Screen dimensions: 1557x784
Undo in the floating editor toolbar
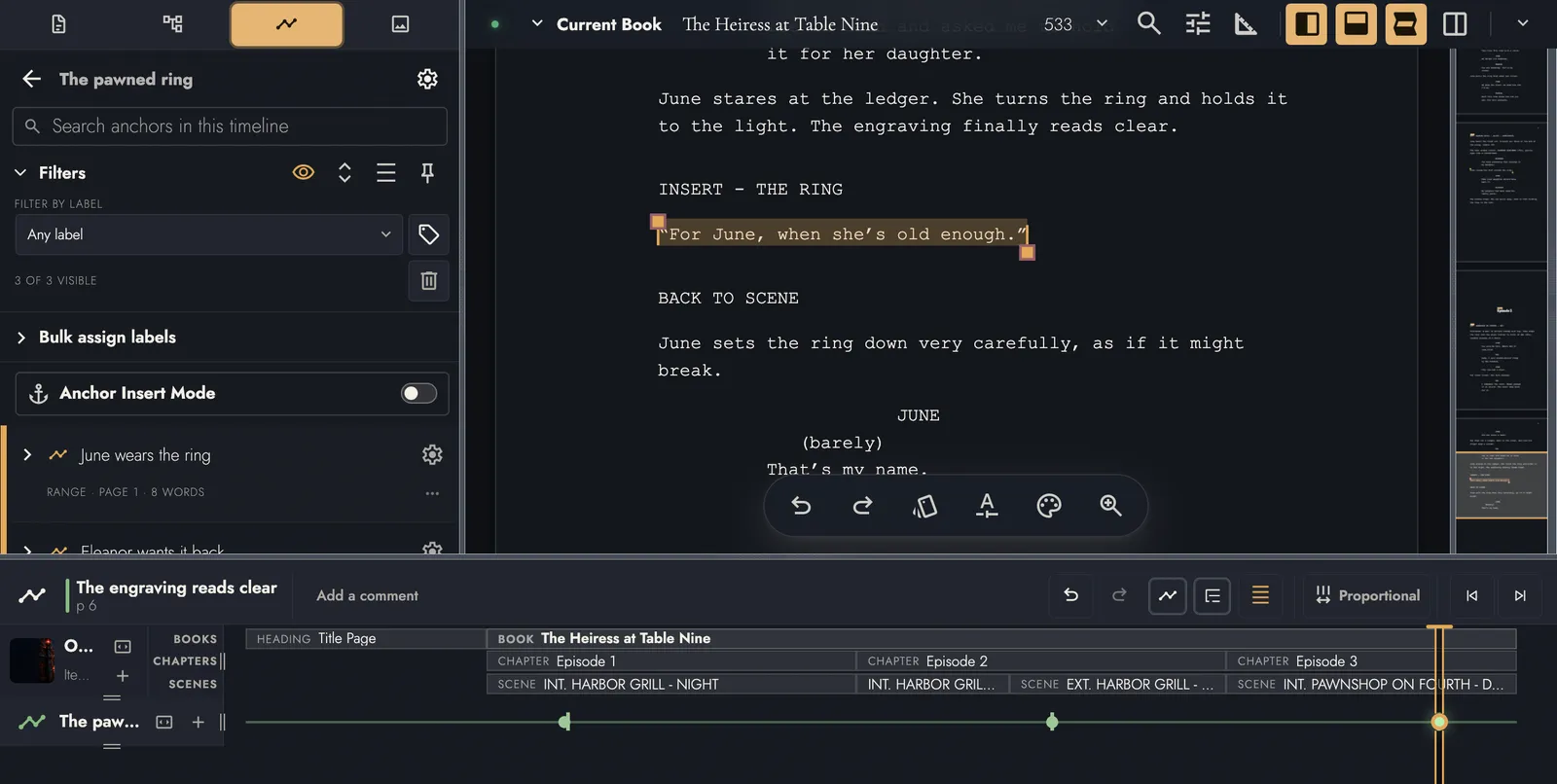[801, 506]
